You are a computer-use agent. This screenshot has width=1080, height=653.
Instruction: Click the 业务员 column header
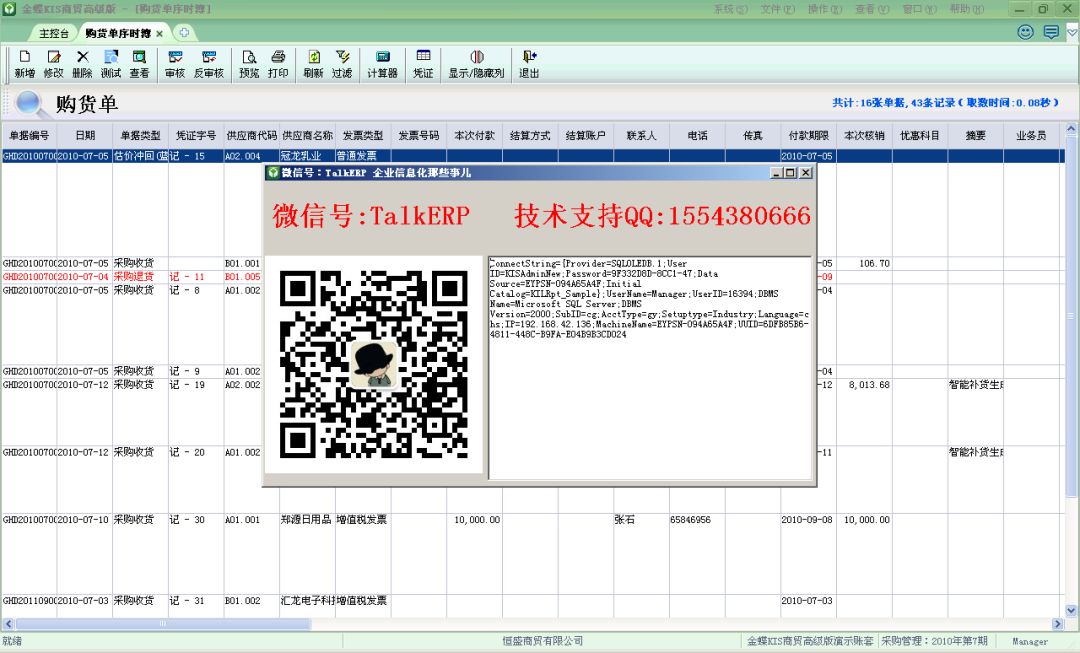click(x=1031, y=136)
